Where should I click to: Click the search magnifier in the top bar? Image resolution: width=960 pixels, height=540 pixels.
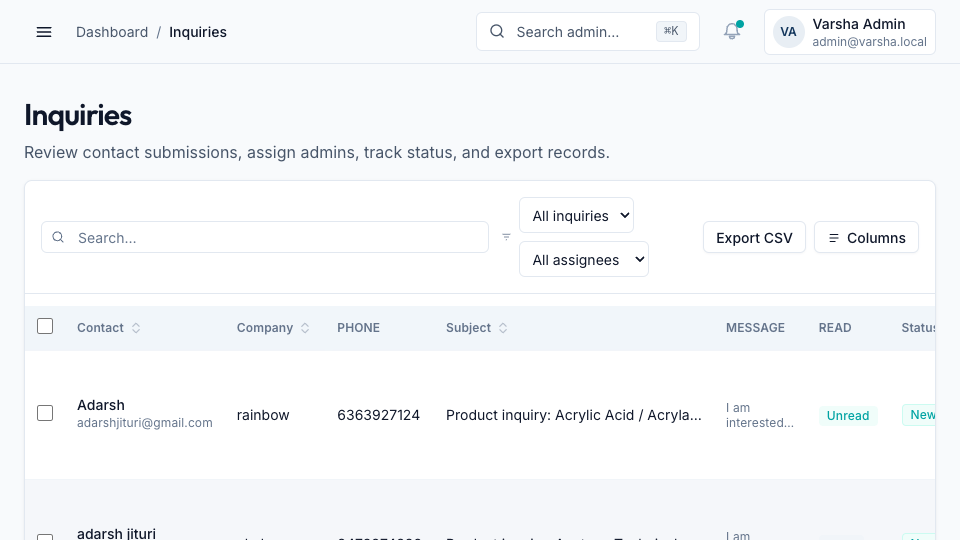[x=497, y=31]
